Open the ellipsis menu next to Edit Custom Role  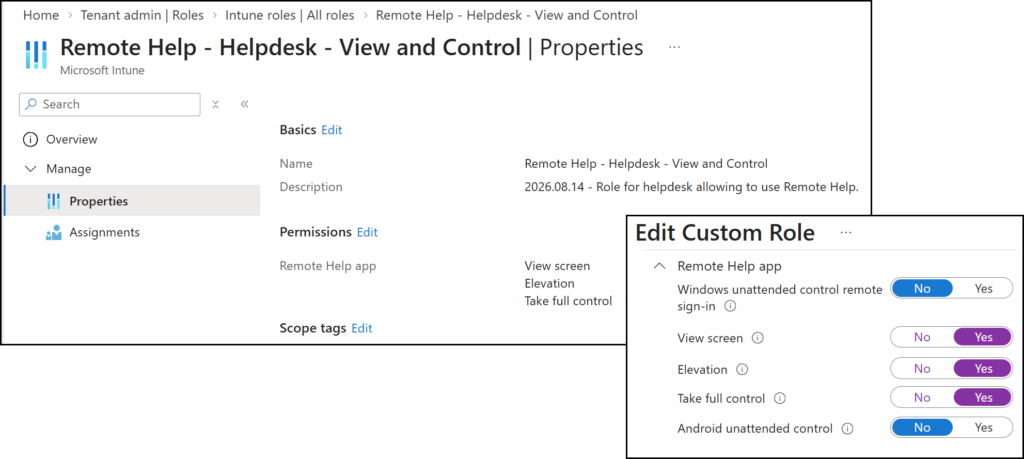coord(846,232)
